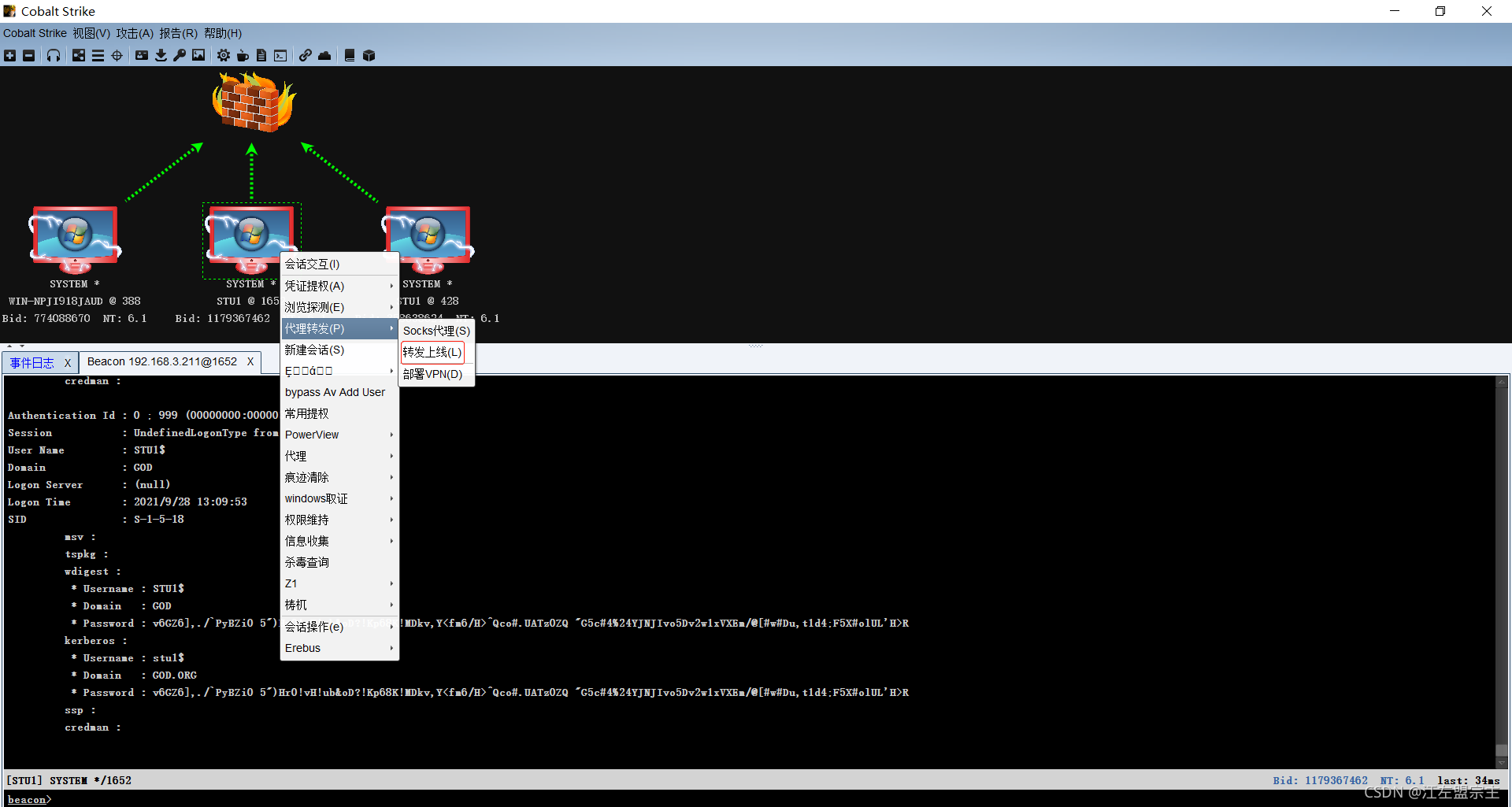The height and width of the screenshot is (807, 1512).
Task: Select Socks代理(S) in the submenu
Action: tap(436, 331)
